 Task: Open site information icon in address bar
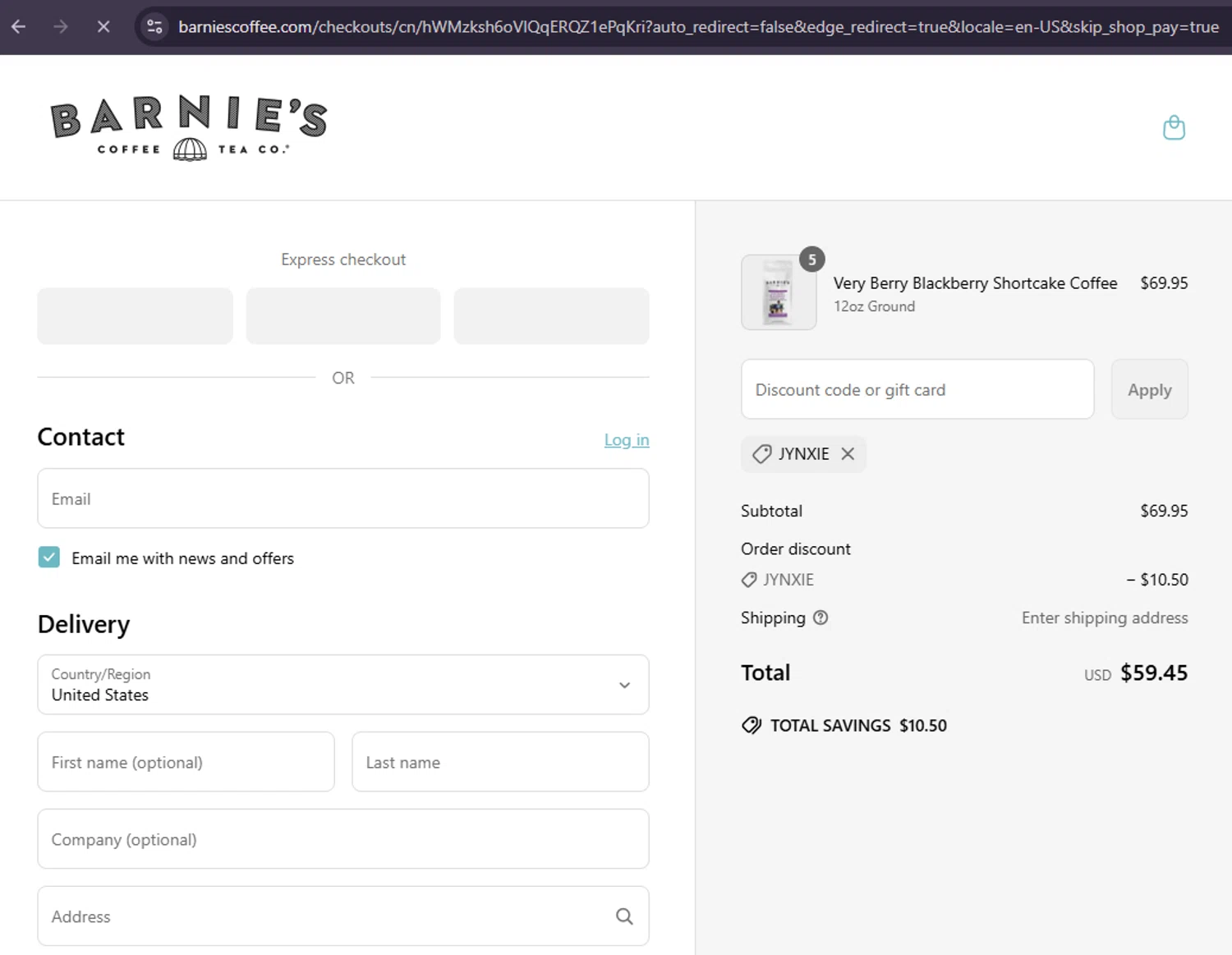[x=154, y=26]
